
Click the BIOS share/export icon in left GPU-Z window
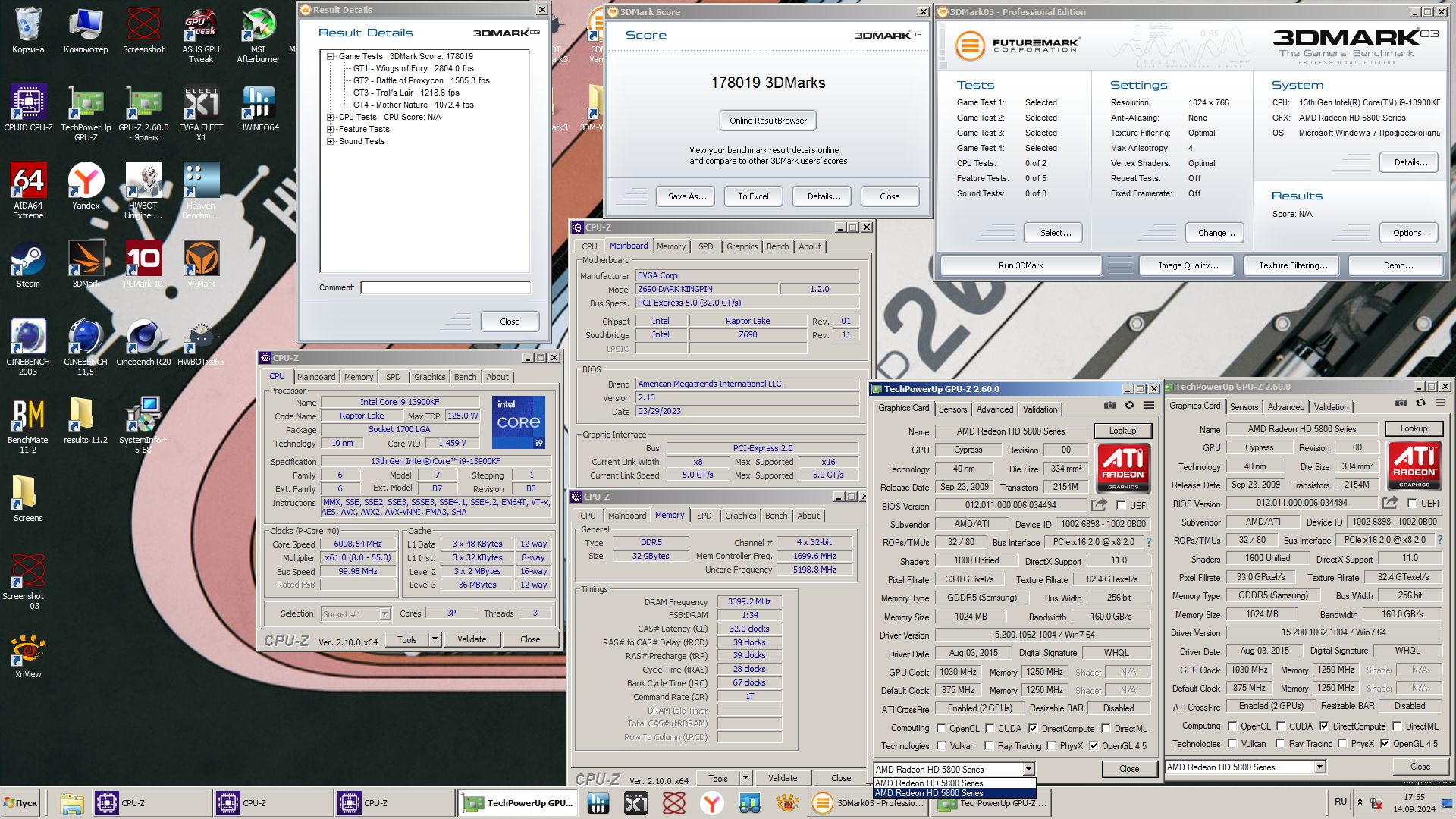pos(1099,505)
